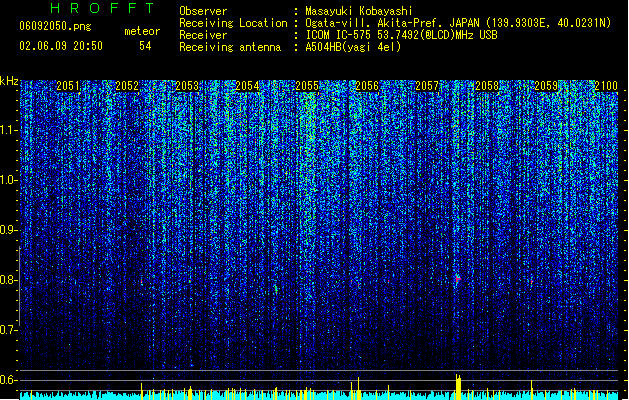Click the HROFFT title text
This screenshot has width=629, height=400.
(x=102, y=8)
